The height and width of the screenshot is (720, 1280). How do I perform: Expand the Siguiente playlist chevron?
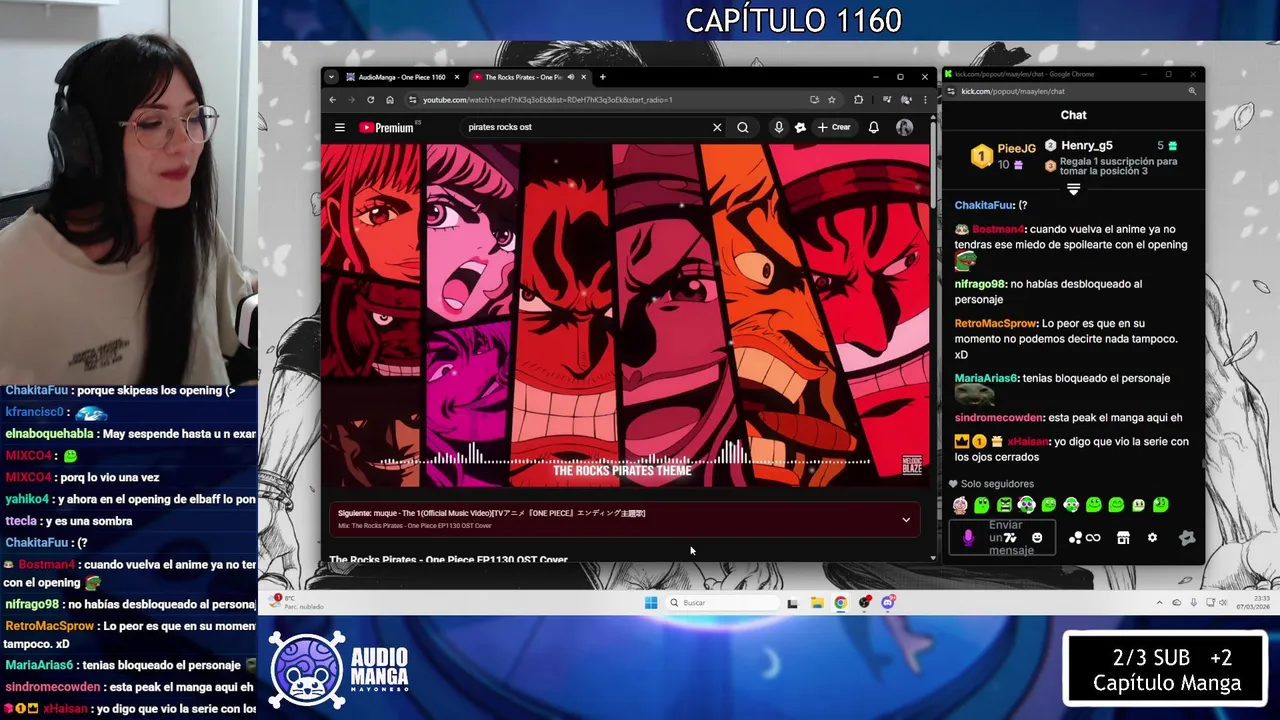point(906,519)
